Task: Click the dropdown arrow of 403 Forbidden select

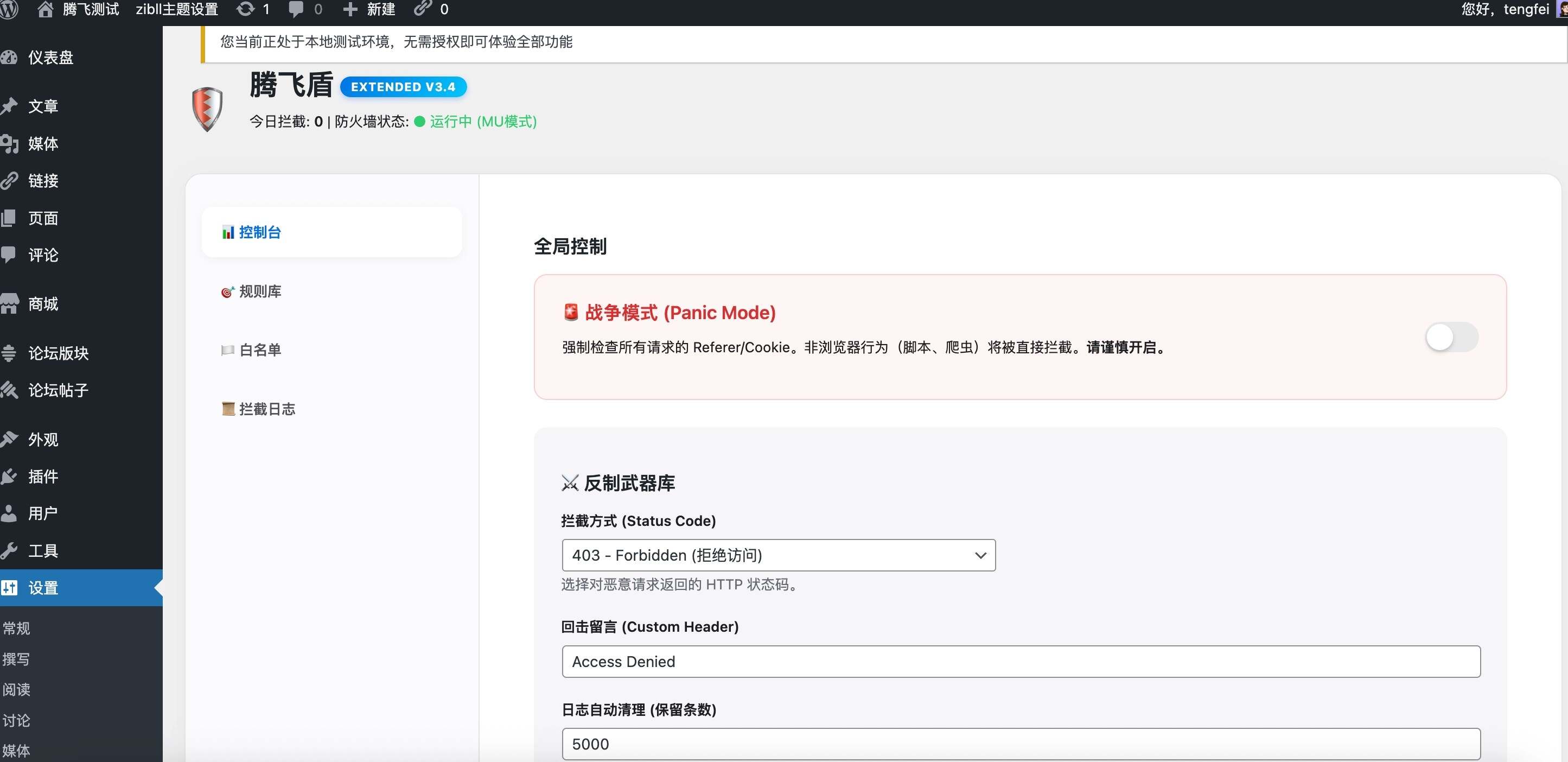Action: 980,555
